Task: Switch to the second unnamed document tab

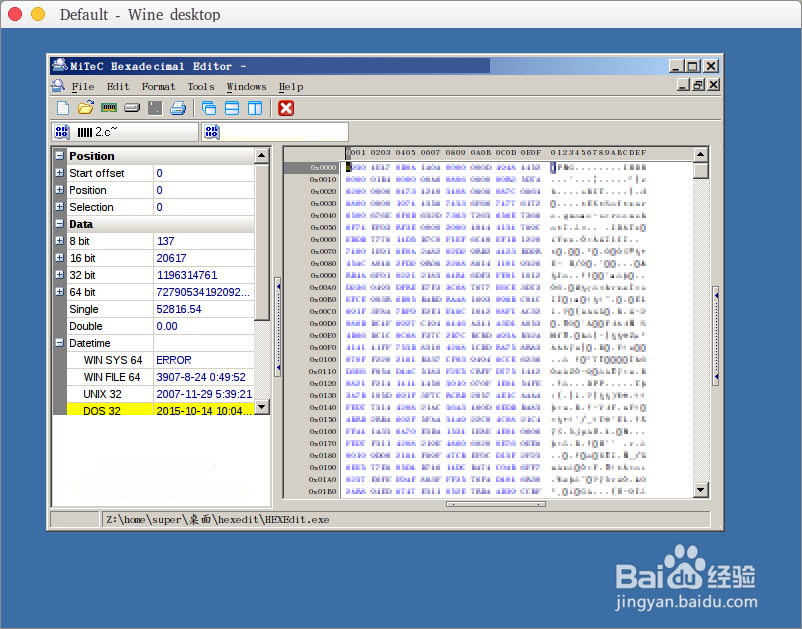Action: 275,132
